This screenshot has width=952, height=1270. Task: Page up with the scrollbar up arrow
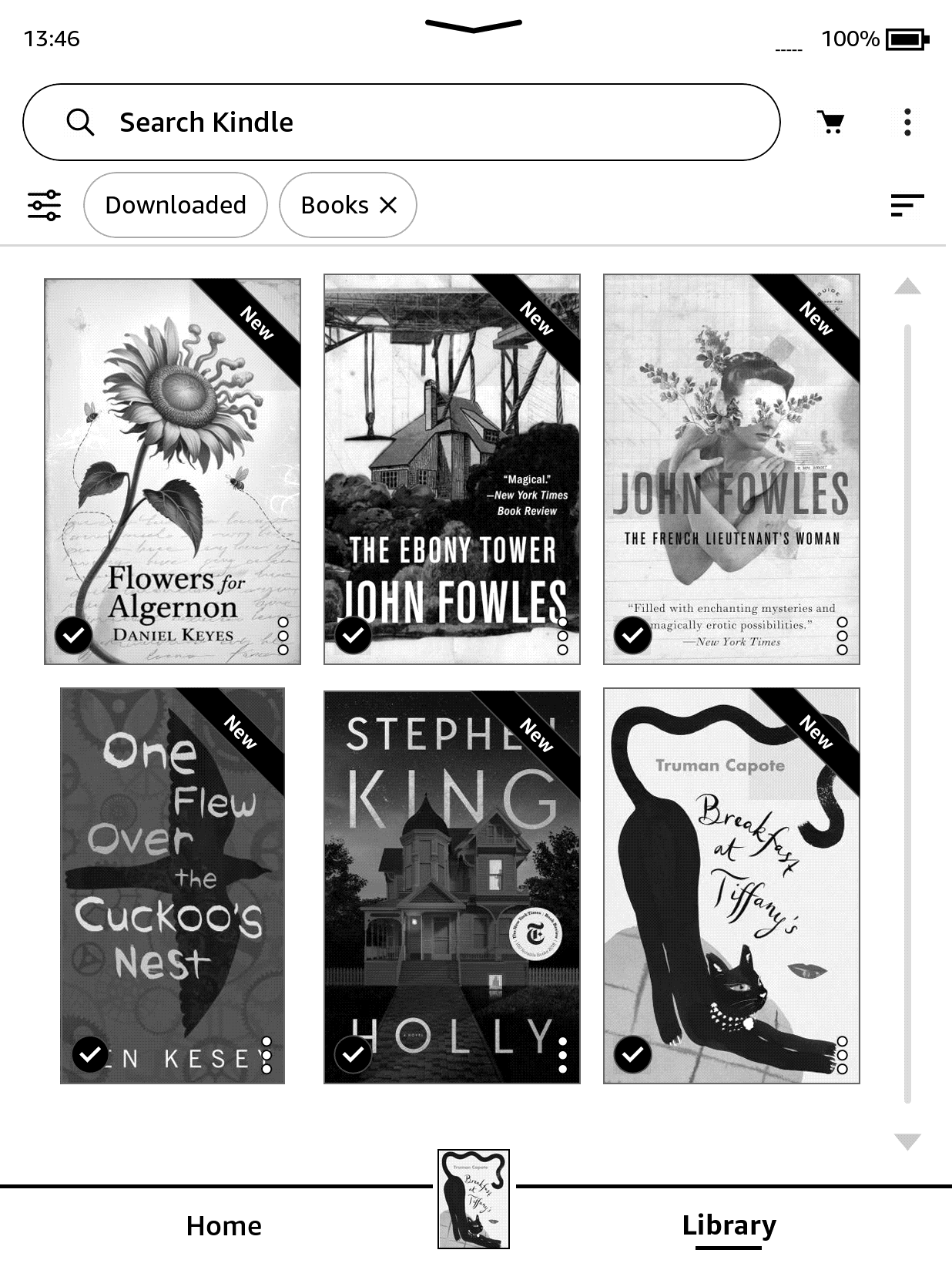[x=908, y=286]
